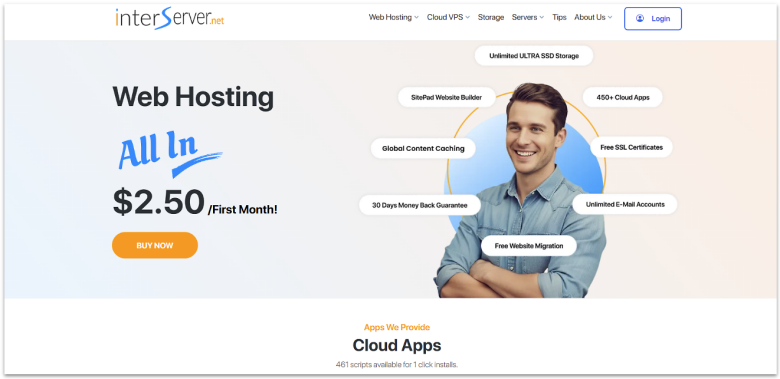Expand the Servers dropdown chevron

click(542, 17)
